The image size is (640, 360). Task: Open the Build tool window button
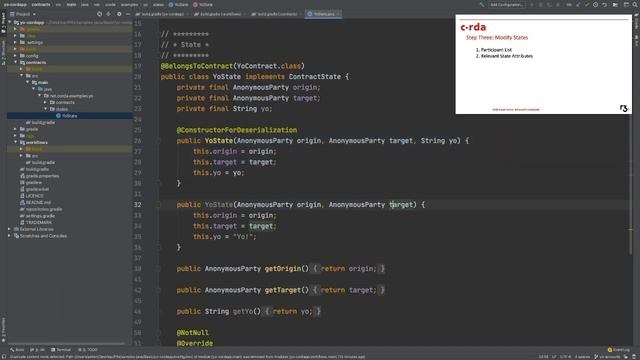tap(17, 350)
